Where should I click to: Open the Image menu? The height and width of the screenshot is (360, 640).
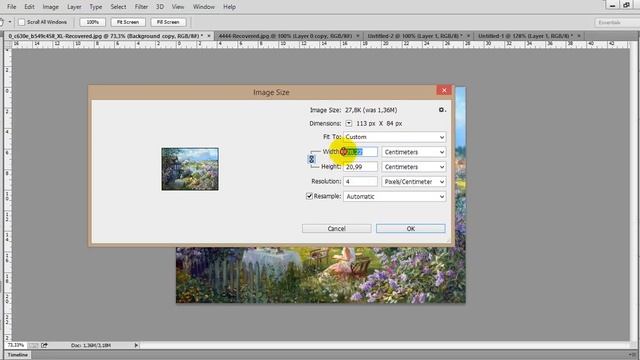tap(51, 7)
